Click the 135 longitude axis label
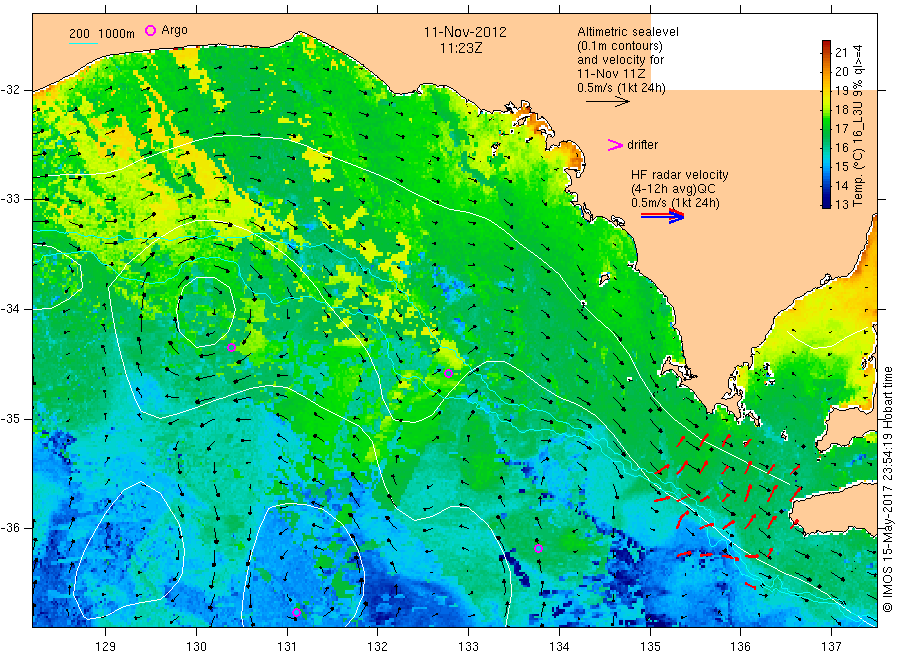Viewport: 900px width, 660px height. point(650,647)
